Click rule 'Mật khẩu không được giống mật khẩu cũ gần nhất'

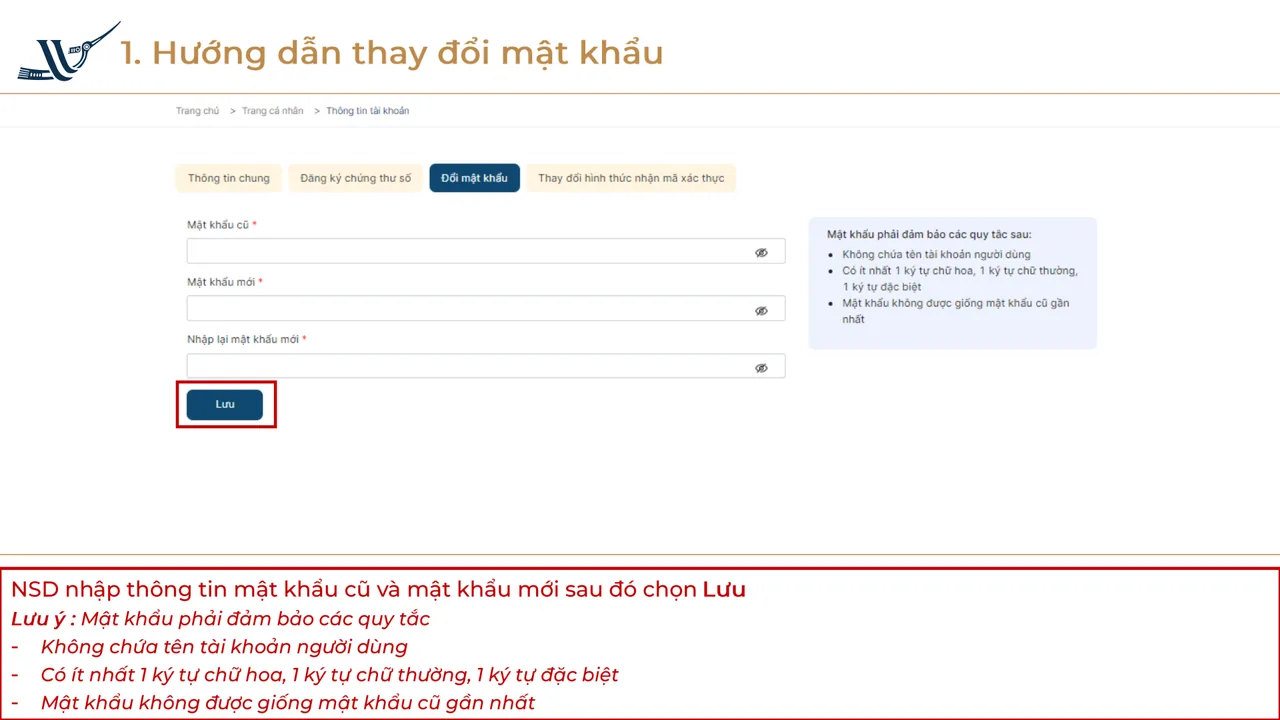955,311
